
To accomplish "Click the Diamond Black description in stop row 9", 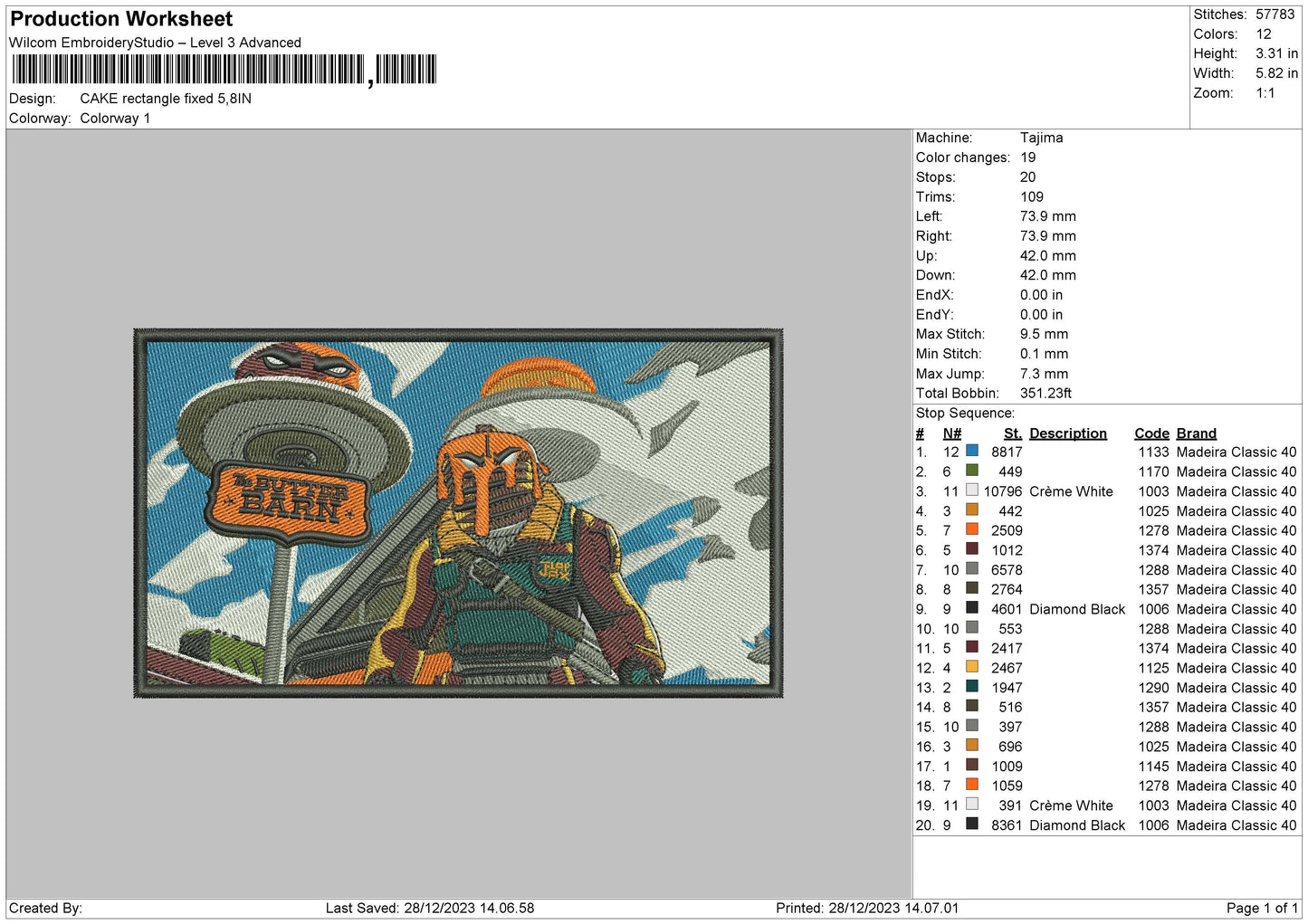I will click(x=1077, y=610).
